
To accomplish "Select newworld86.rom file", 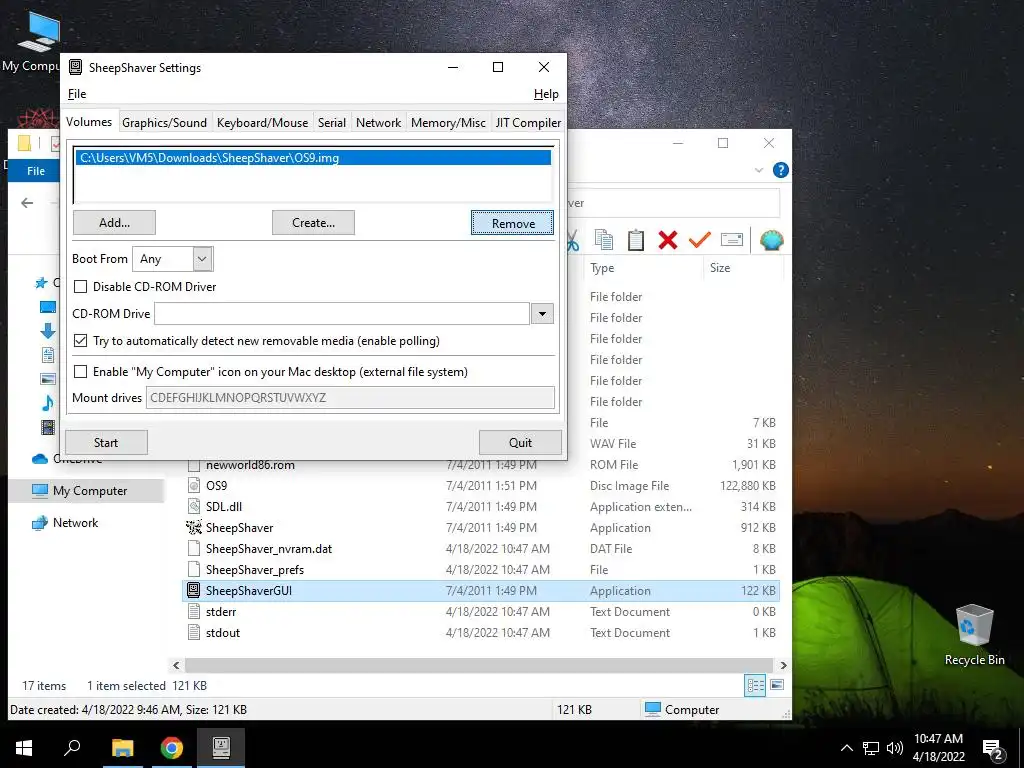I will pos(250,465).
